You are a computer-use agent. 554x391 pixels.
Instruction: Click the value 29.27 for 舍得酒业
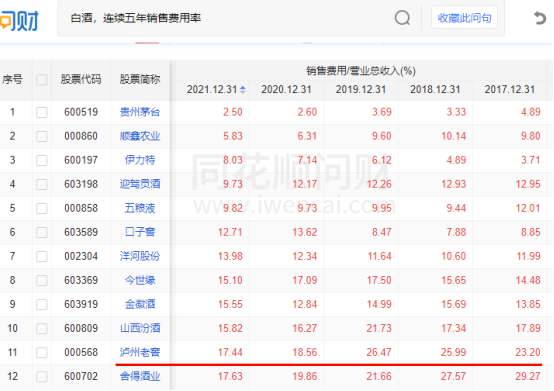528,377
